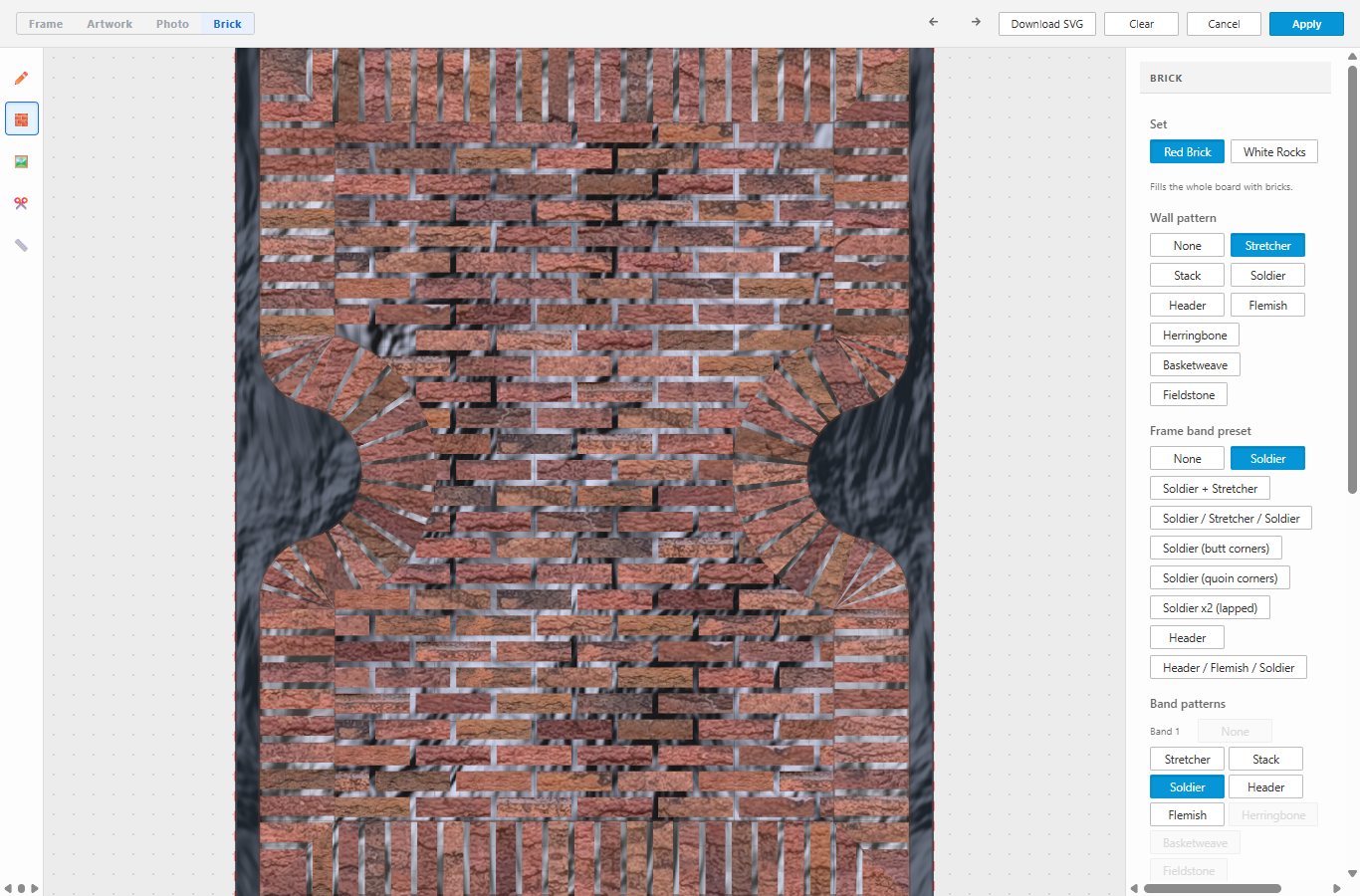Undo with the left arrow icon
The width and height of the screenshot is (1360, 896).
click(x=933, y=22)
